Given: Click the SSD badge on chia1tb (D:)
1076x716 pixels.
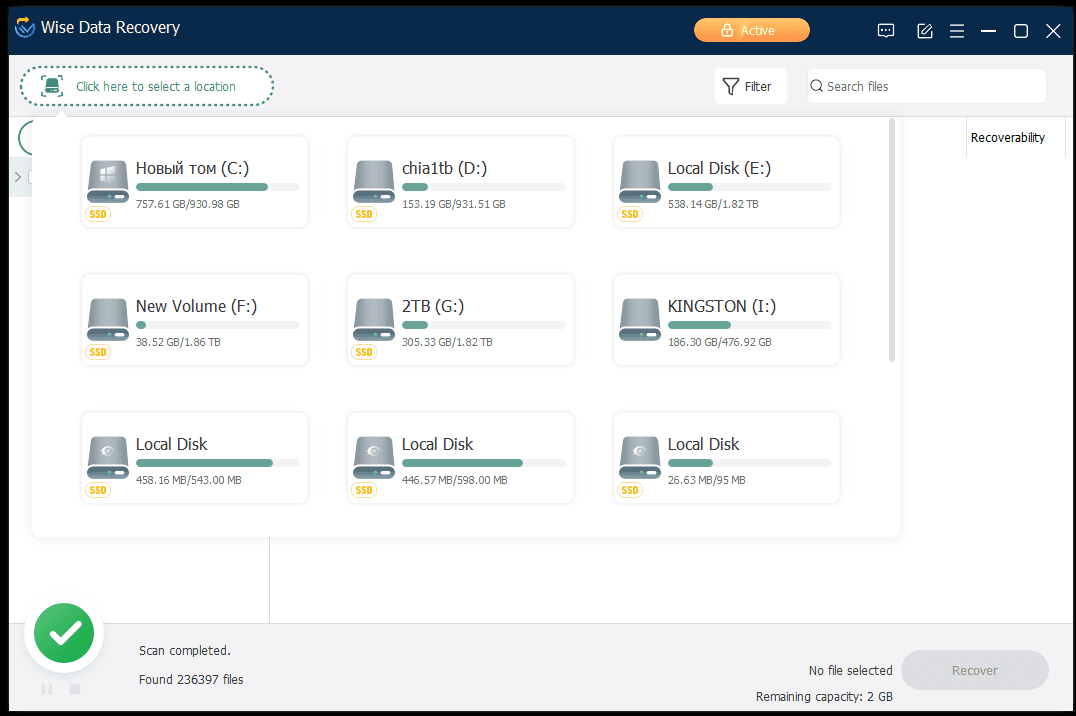Looking at the screenshot, I should (x=364, y=214).
